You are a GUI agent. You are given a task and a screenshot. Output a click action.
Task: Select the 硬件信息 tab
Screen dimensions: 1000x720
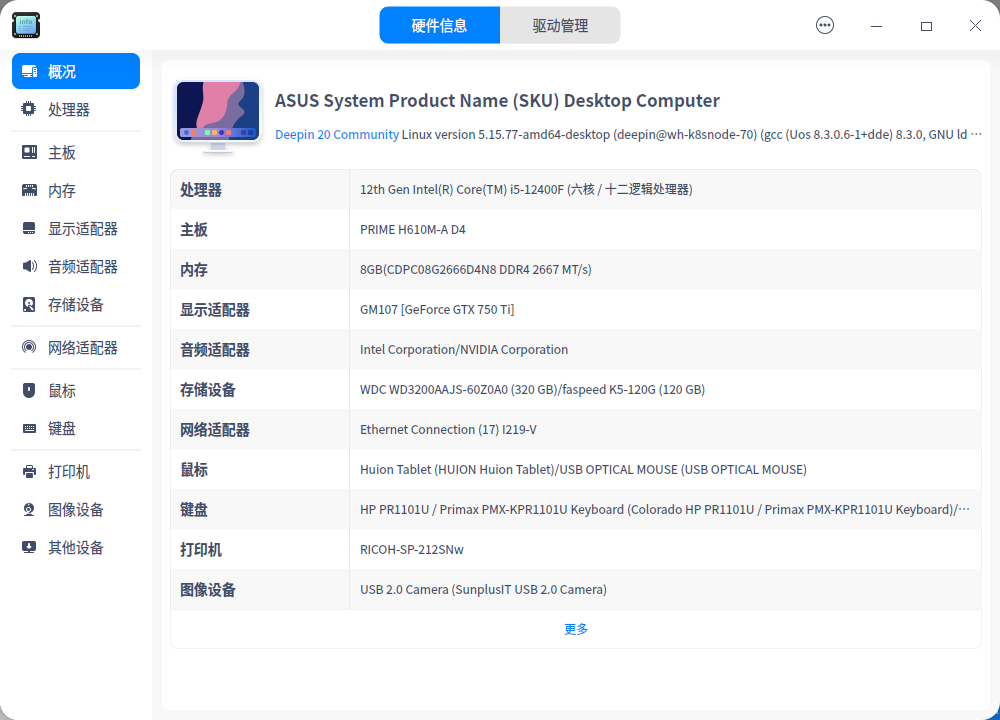coord(440,25)
